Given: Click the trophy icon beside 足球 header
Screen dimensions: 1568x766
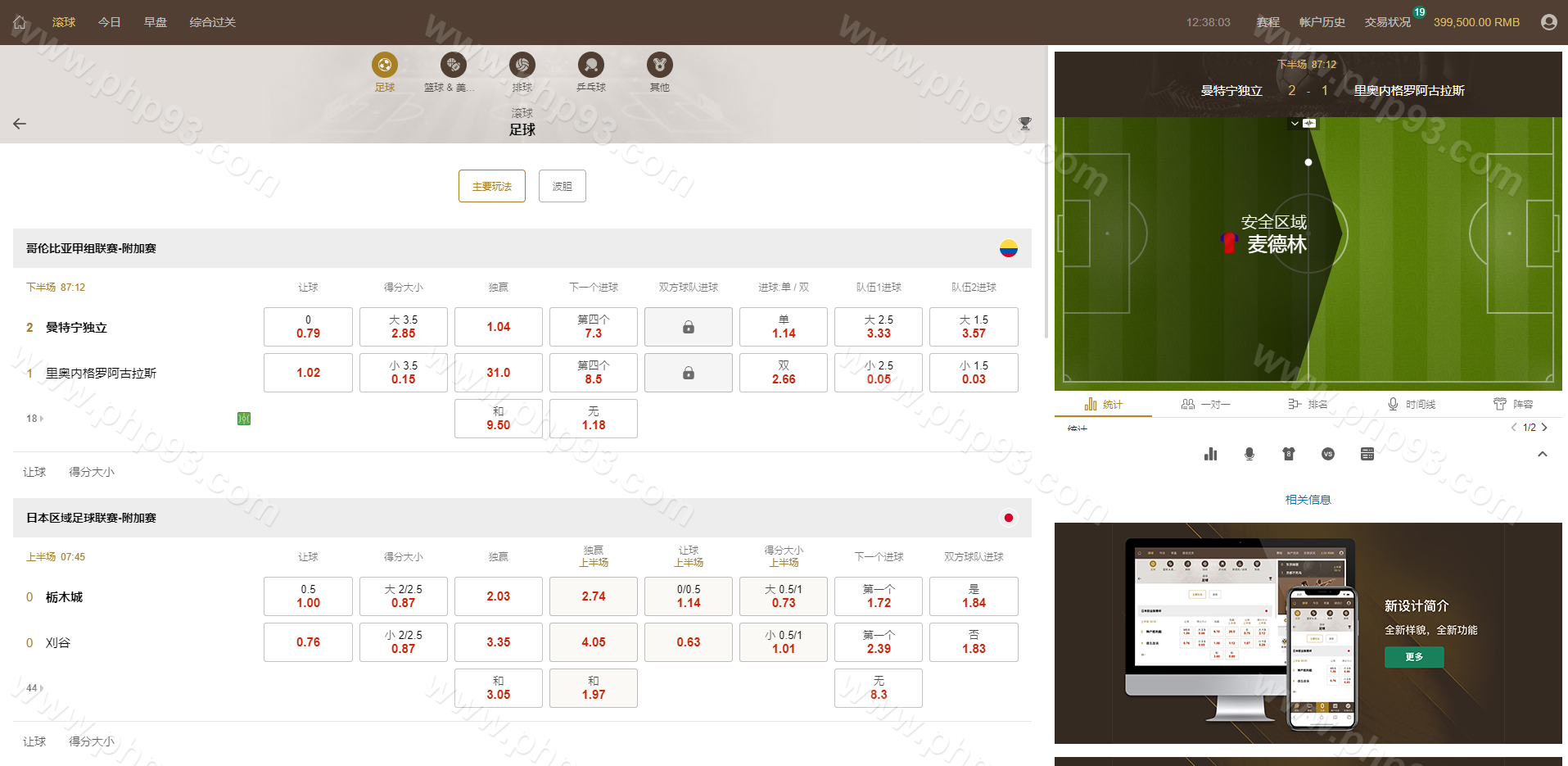Looking at the screenshot, I should pos(1024,124).
